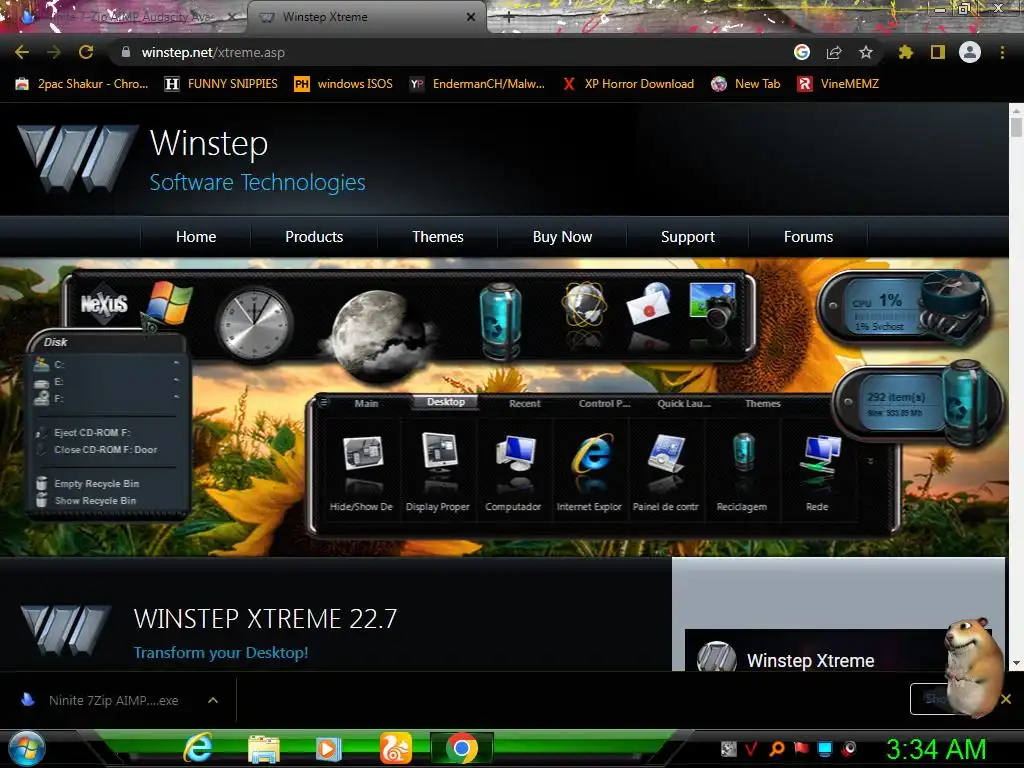Viewport: 1024px width, 768px height.
Task: Share this page via share icon
Action: click(x=834, y=52)
